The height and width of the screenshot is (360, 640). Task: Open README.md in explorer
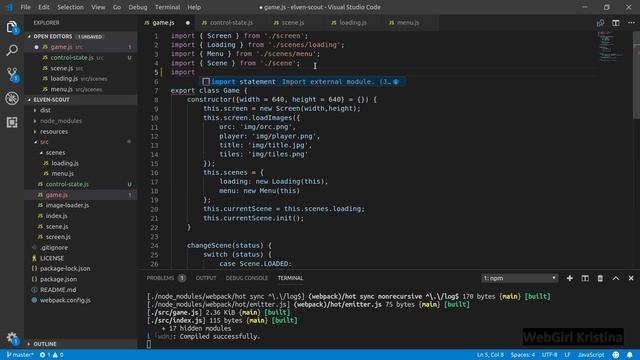click(58, 290)
